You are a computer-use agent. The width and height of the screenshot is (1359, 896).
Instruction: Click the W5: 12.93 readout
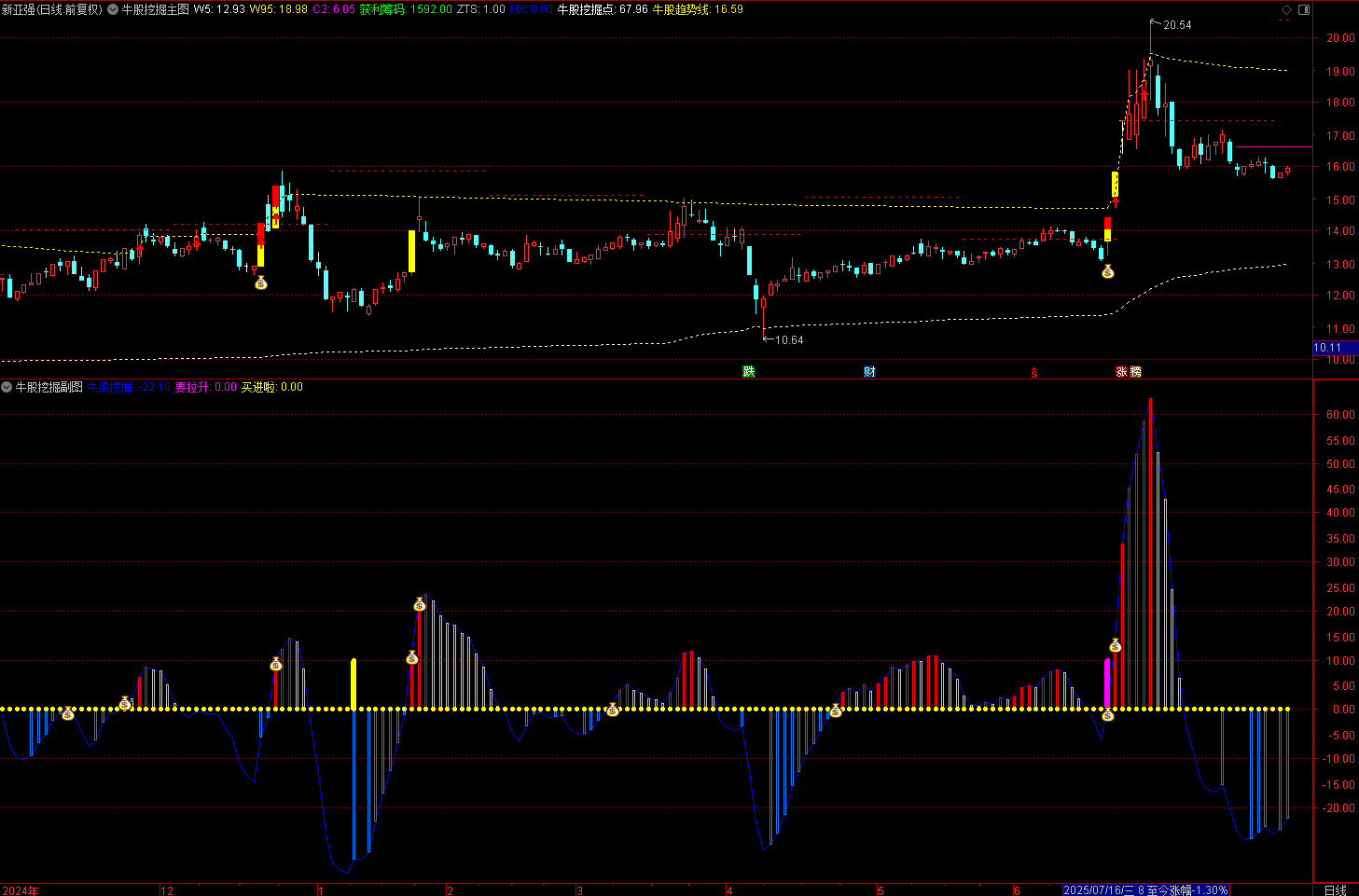(219, 9)
